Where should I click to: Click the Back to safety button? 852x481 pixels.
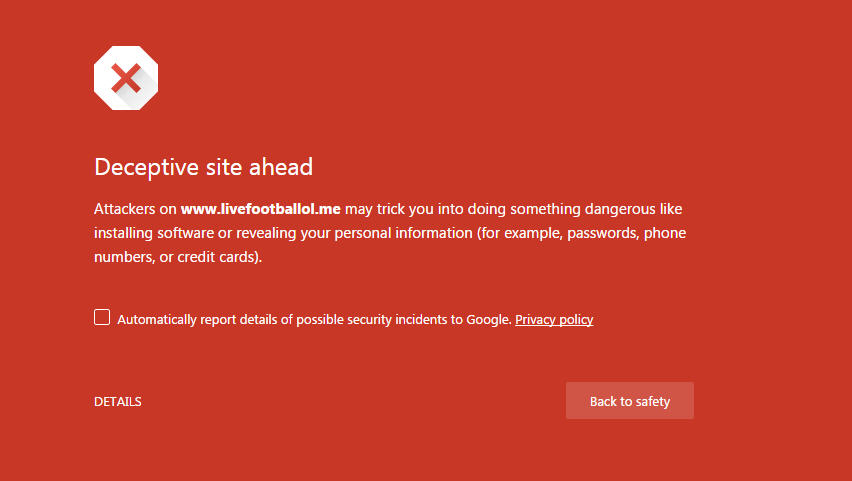(630, 401)
